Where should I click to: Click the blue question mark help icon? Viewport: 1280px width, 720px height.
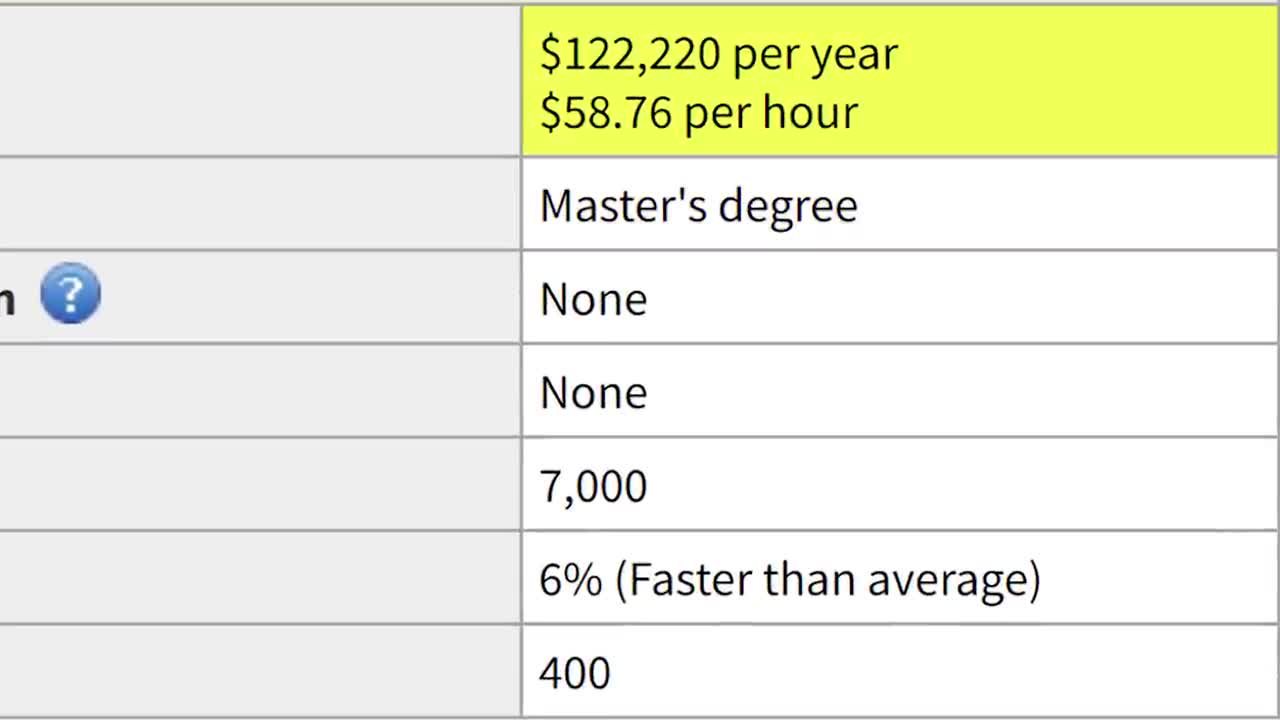[70, 294]
